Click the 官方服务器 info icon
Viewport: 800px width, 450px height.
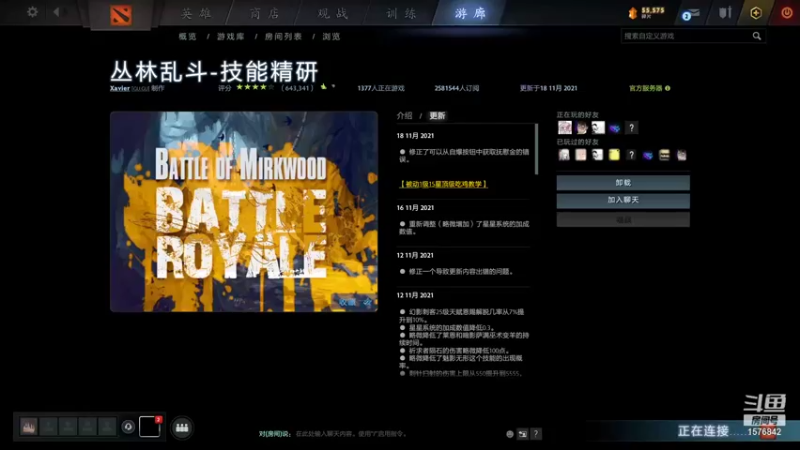point(667,88)
